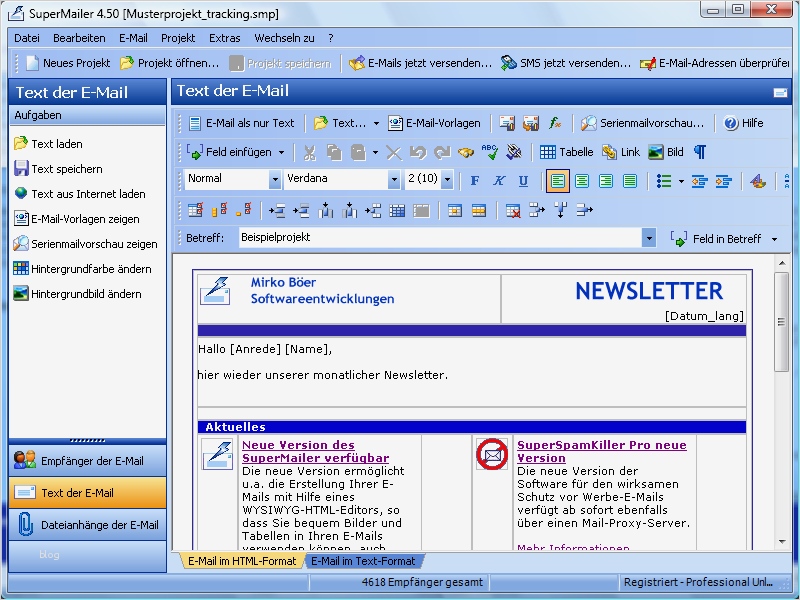Open the Verdana font dropdown
Viewport: 800px width, 600px height.
pos(394,180)
